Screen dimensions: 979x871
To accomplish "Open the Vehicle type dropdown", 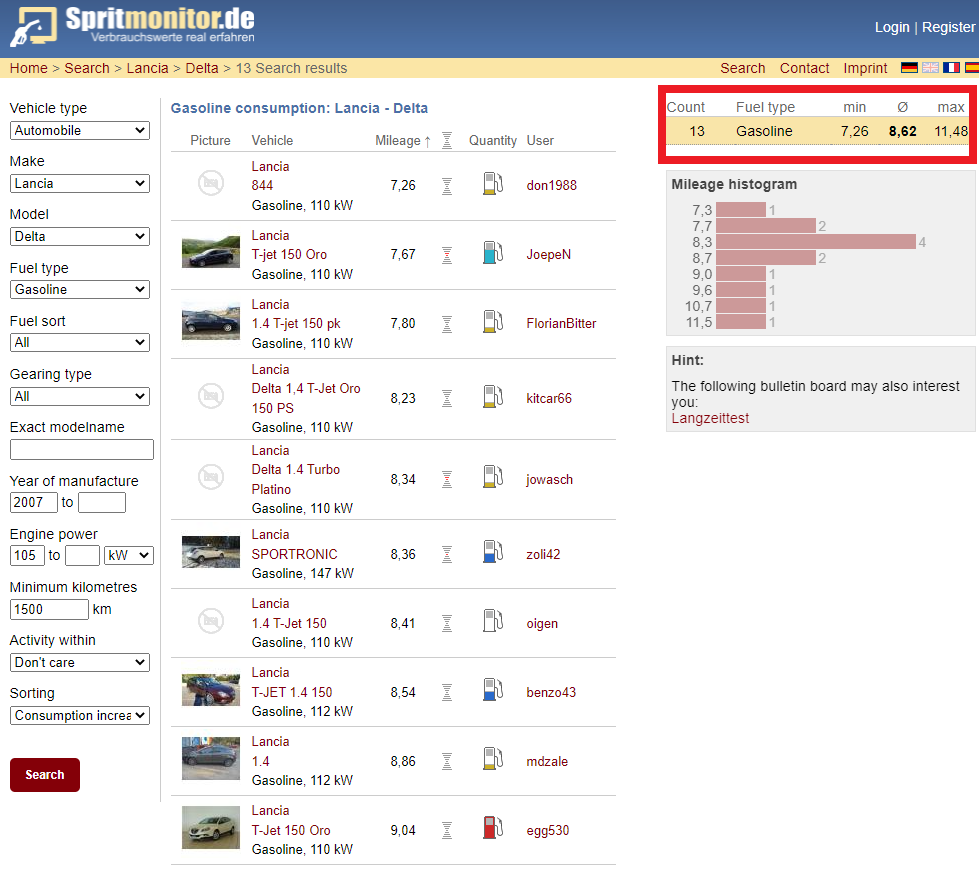I will click(80, 130).
